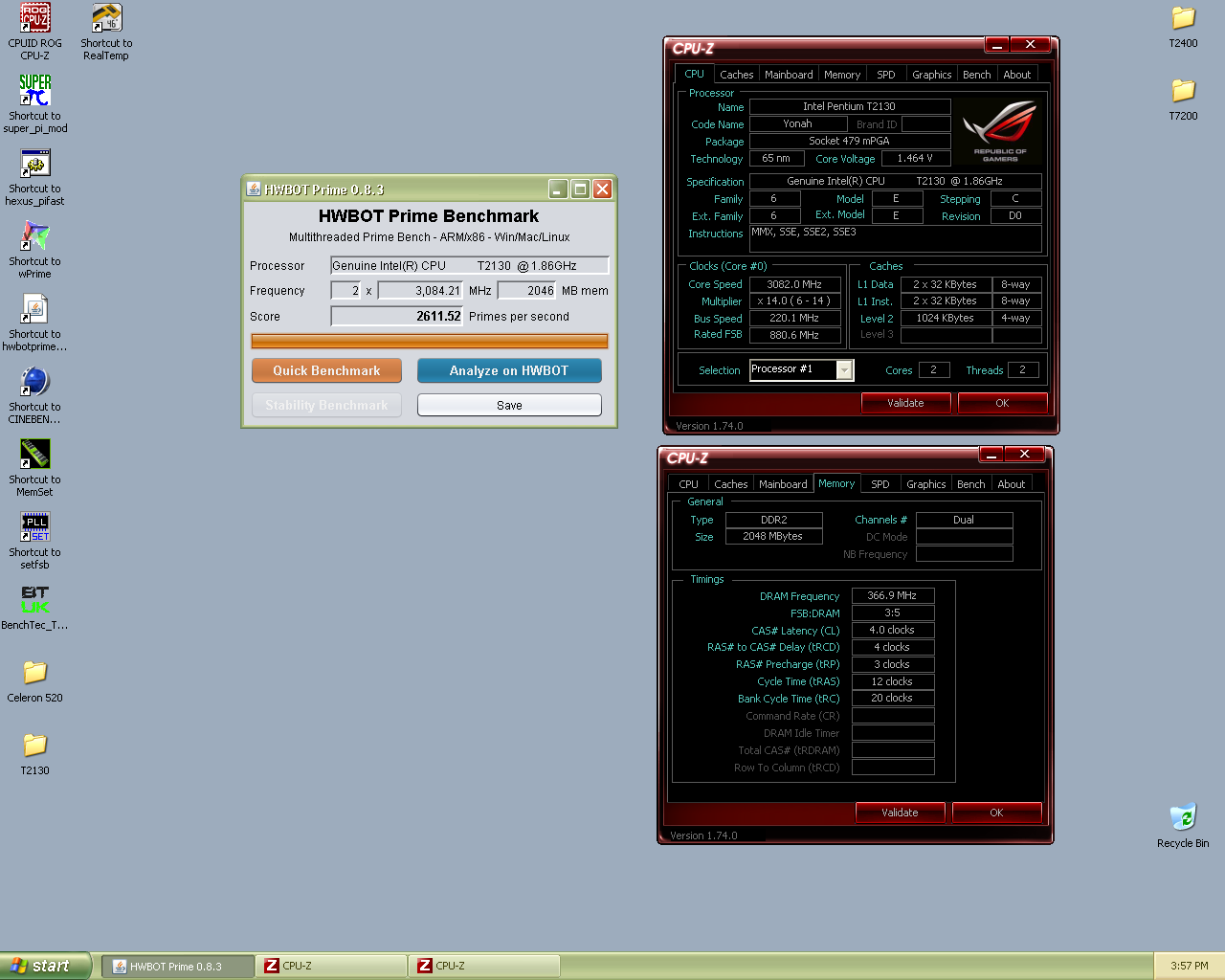Open the hwbotprime shortcut icon
Screen dimensions: 1225x980
(x=35, y=309)
